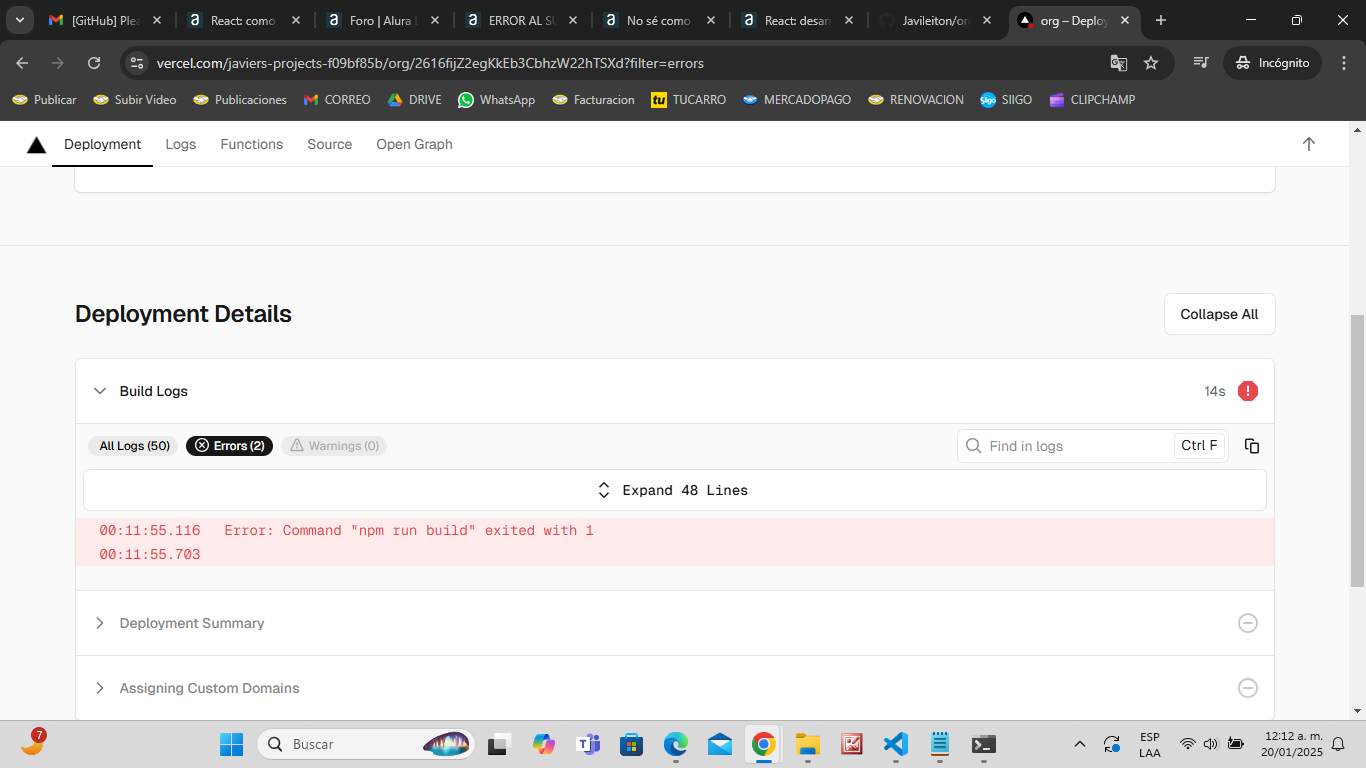This screenshot has height=768, width=1366.
Task: Open the Source tab
Action: [x=330, y=144]
